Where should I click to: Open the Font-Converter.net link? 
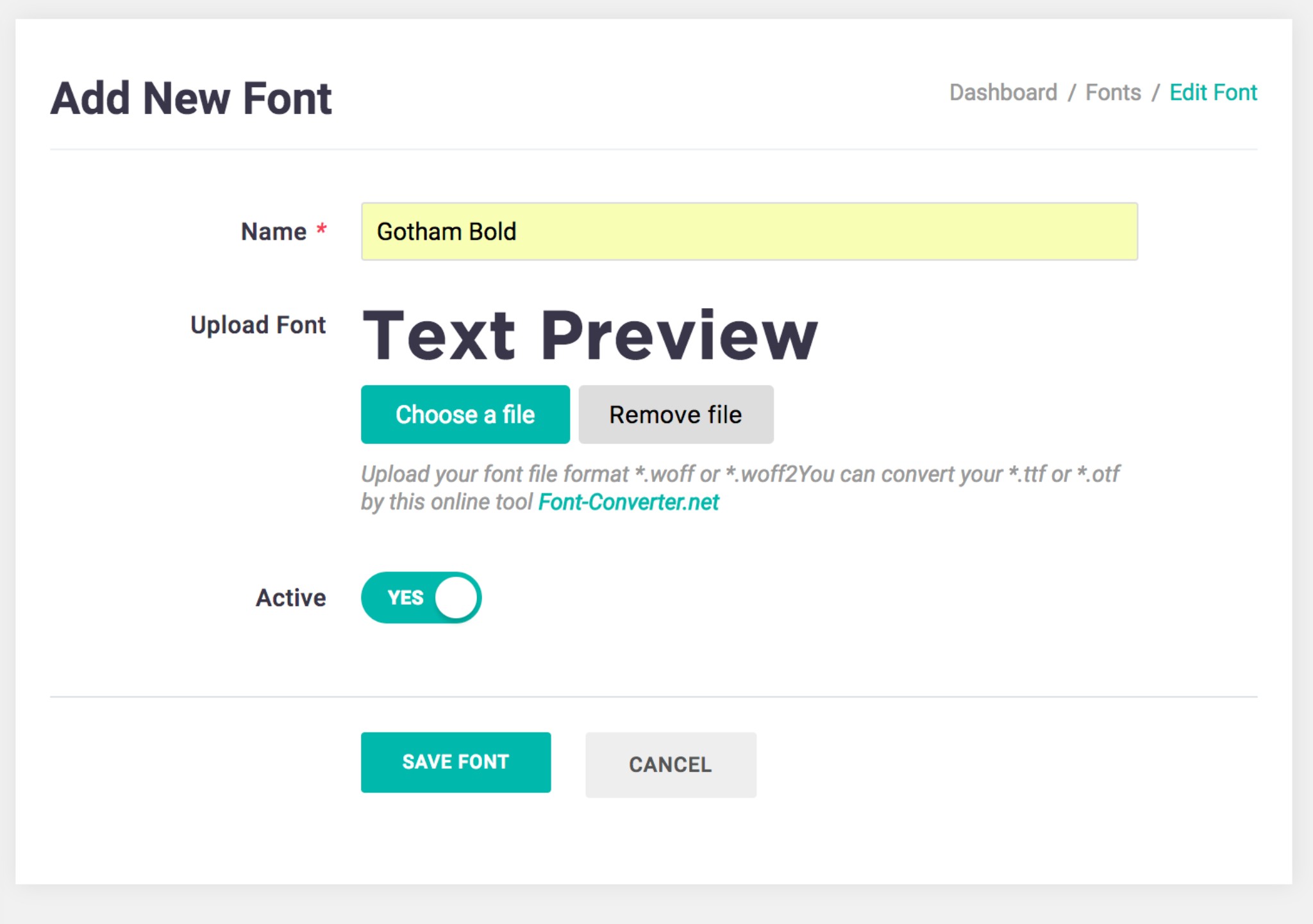[628, 502]
